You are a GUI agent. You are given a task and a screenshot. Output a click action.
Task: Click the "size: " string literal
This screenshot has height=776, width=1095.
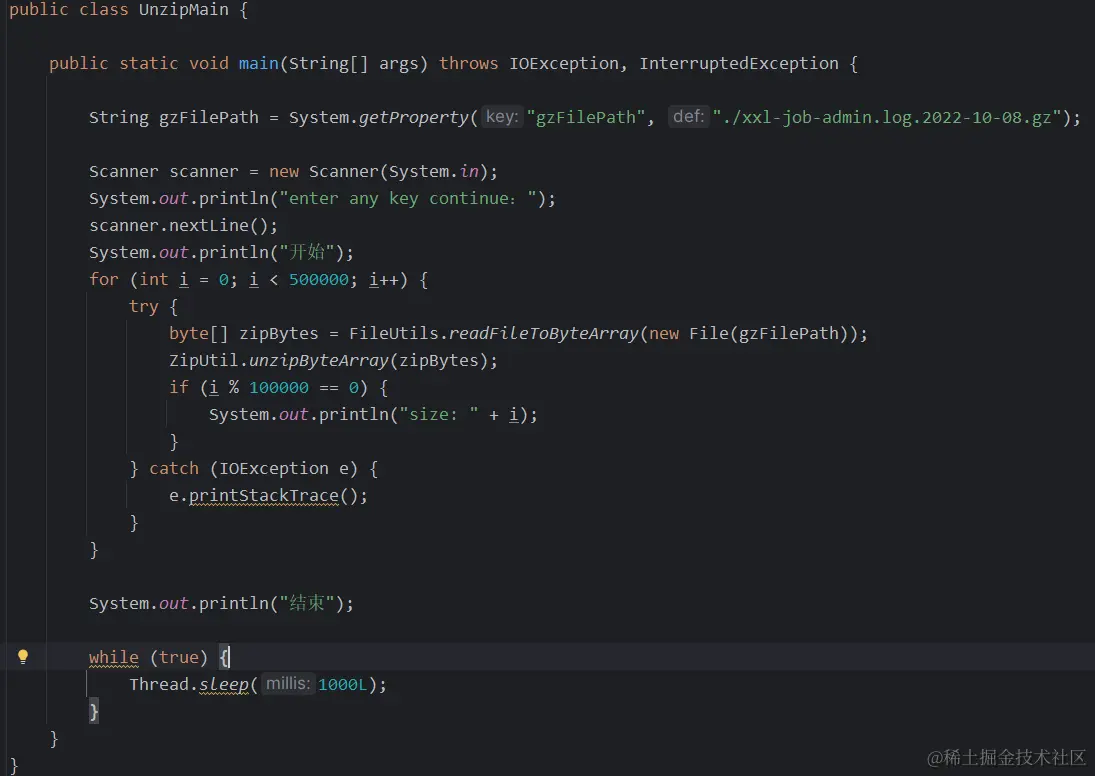pyautogui.click(x=439, y=414)
